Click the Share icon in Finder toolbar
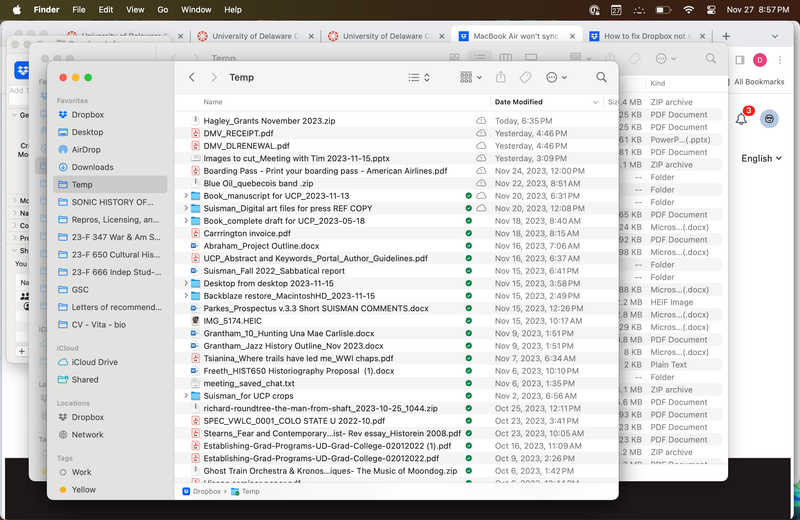Image resolution: width=800 pixels, height=520 pixels. pyautogui.click(x=501, y=77)
